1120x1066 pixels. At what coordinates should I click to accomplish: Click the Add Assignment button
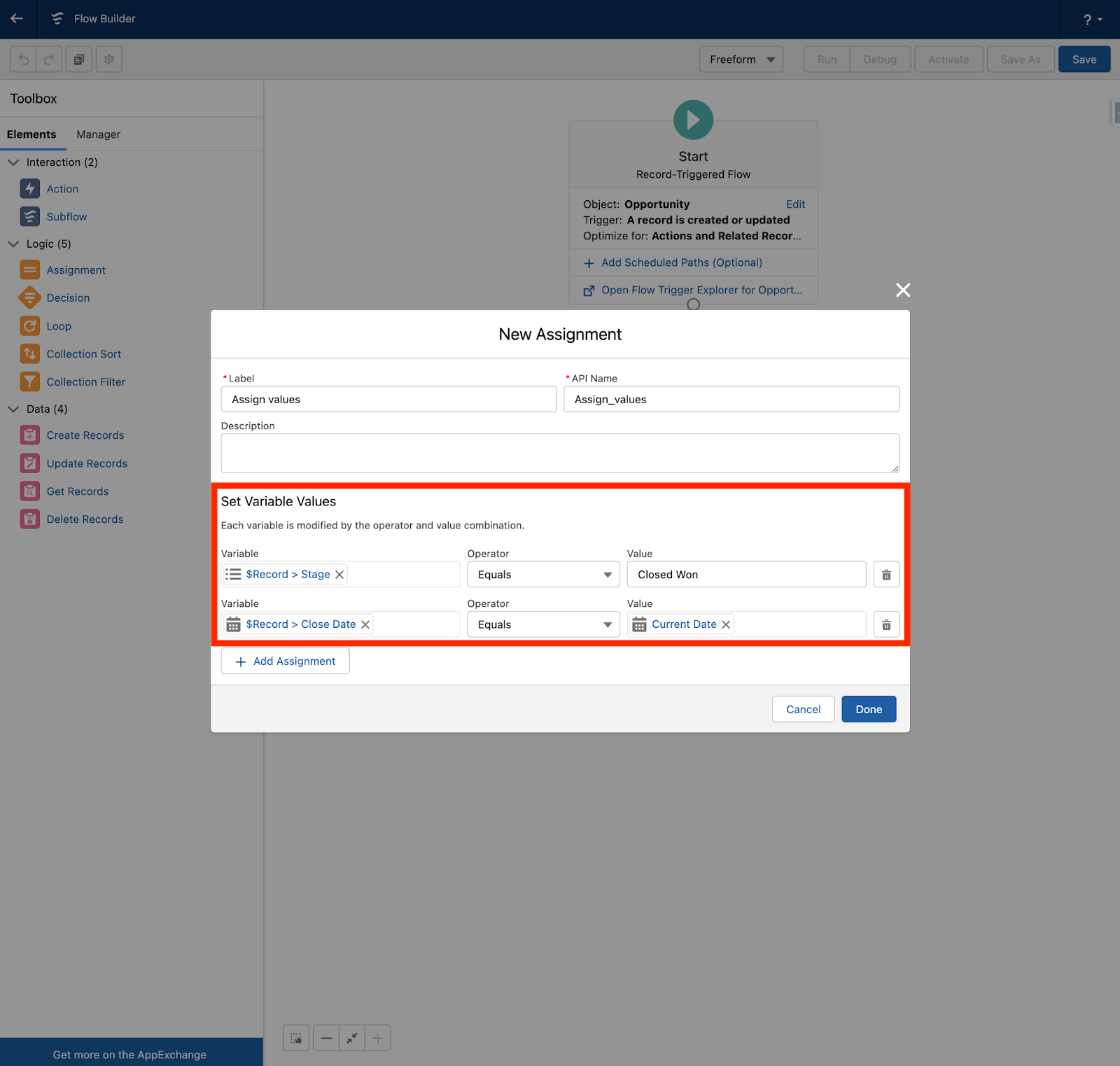(x=285, y=661)
